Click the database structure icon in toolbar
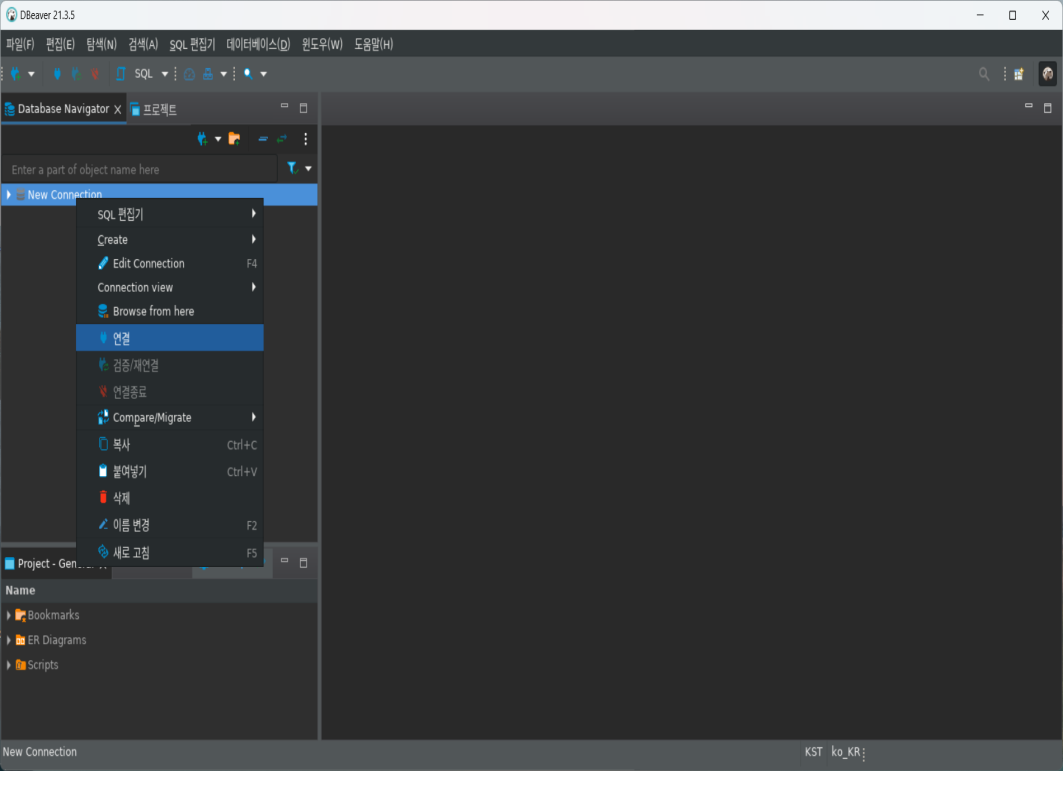The width and height of the screenshot is (1063, 787). tap(208, 75)
